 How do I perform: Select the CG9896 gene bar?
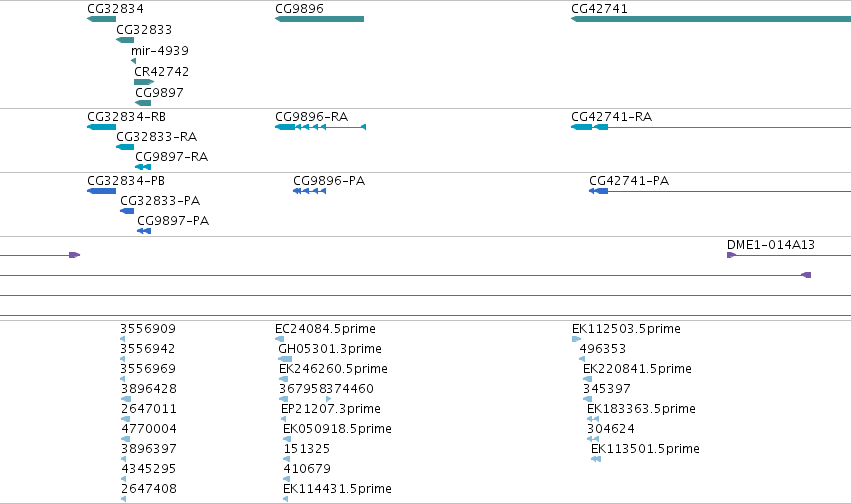(320, 19)
